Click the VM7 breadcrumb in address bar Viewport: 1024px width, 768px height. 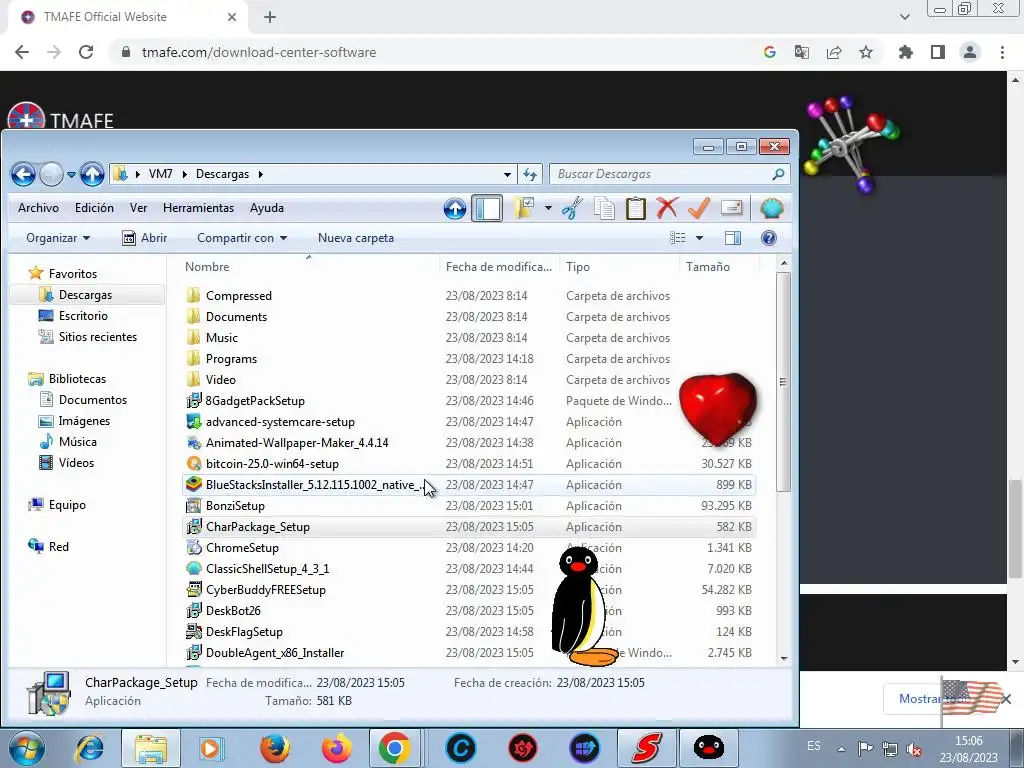[x=160, y=174]
